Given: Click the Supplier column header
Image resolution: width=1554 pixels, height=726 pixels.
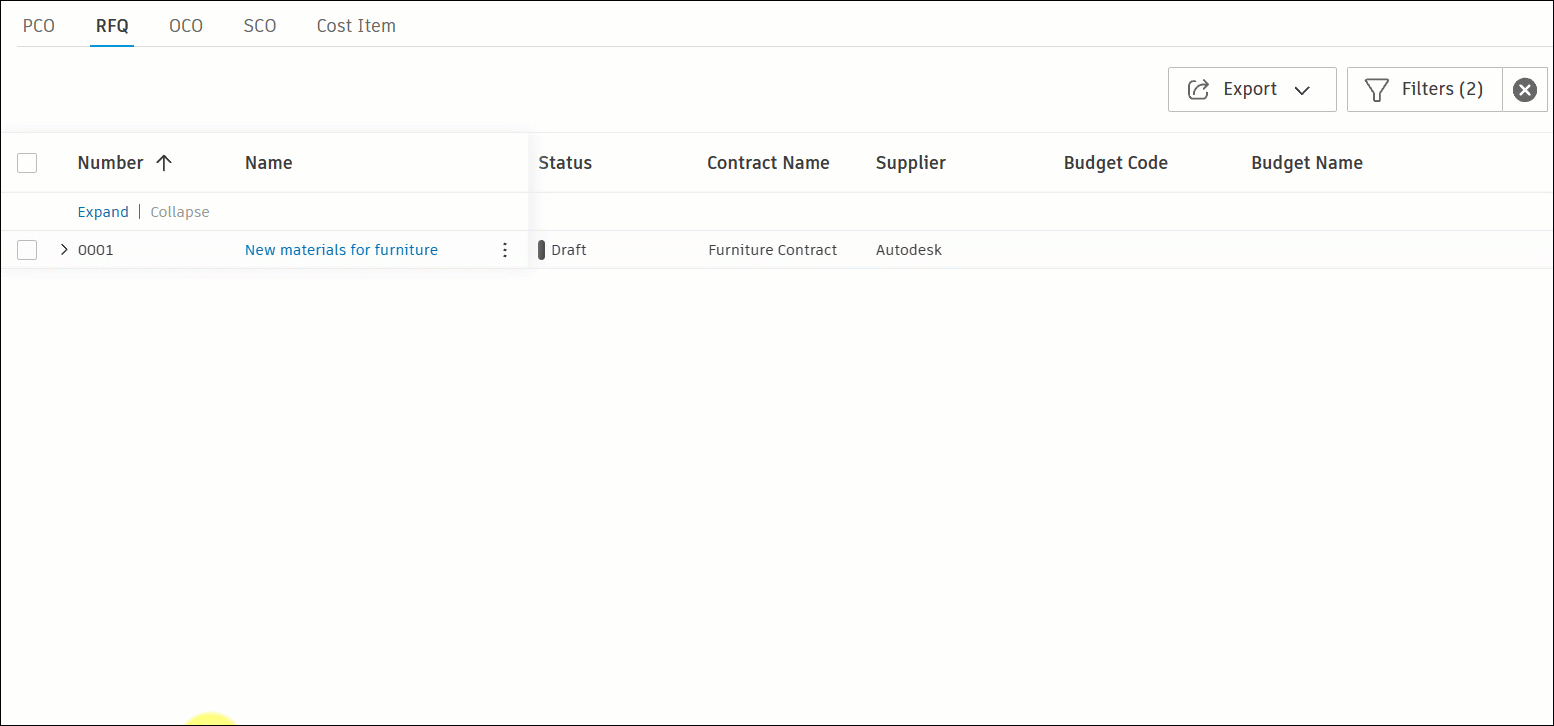Looking at the screenshot, I should click(910, 163).
